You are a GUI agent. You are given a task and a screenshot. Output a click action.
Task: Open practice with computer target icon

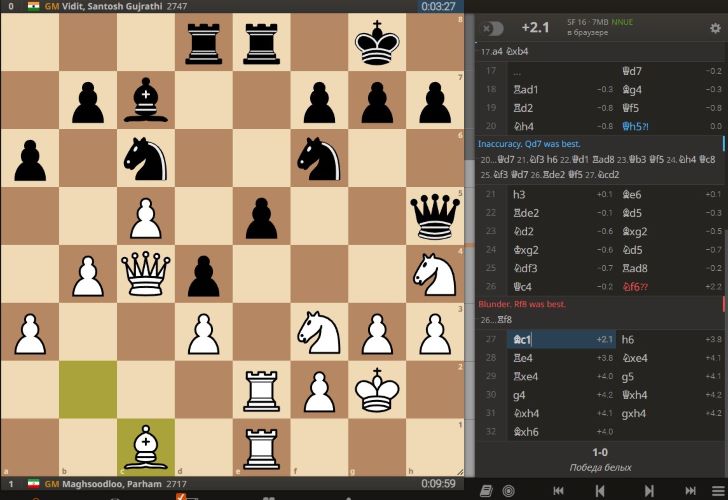point(509,490)
